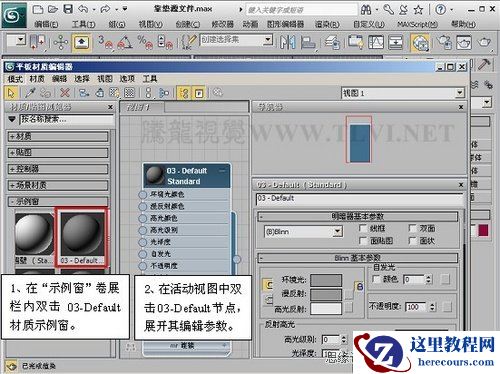Click the question mark Help icon
The height and width of the screenshot is (374, 500).
coord(440,10)
